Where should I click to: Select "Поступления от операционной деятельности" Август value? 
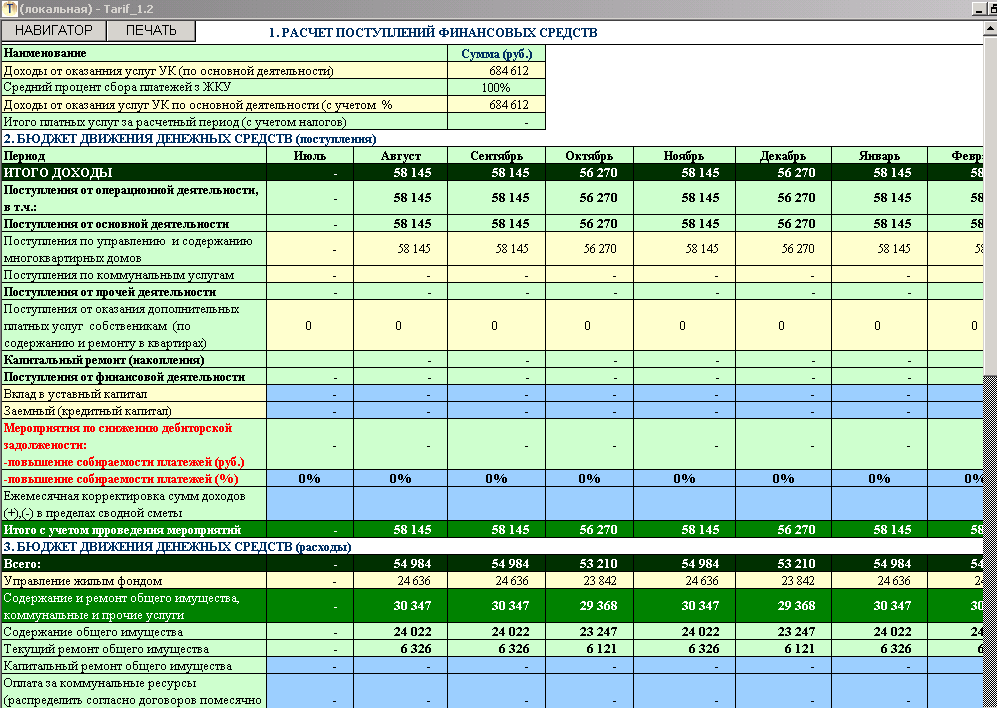tap(401, 198)
